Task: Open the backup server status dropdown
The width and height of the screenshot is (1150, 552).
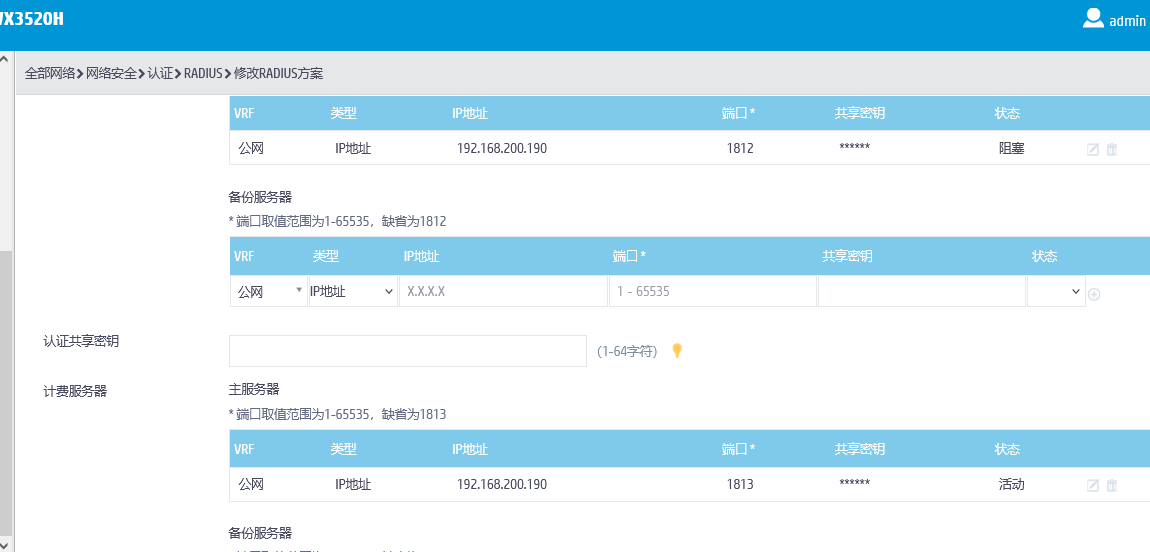Action: click(x=1056, y=291)
